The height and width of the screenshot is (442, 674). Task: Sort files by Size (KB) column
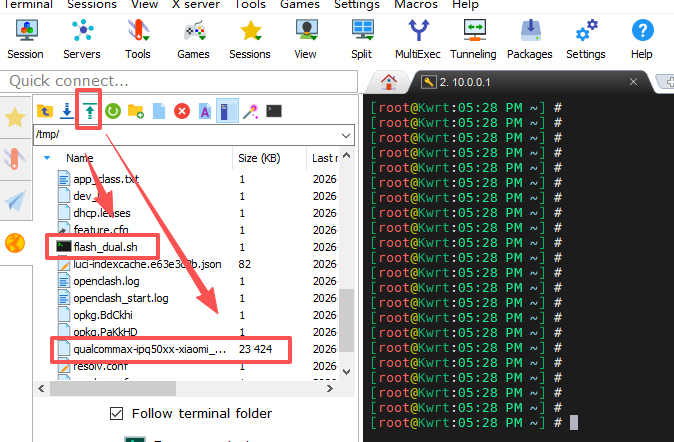click(x=259, y=158)
